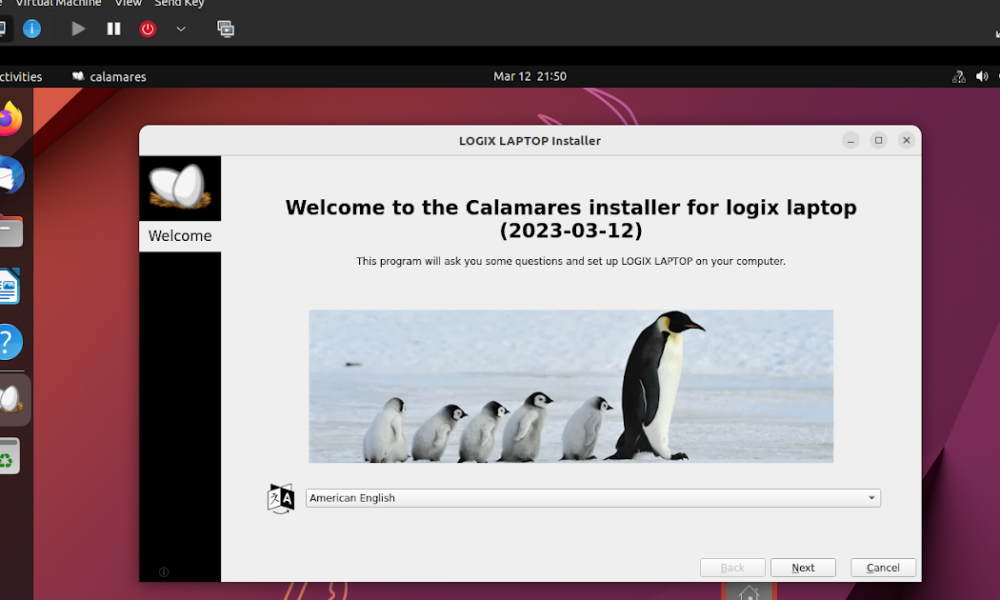Launch Firefox from the dock
This screenshot has height=600, width=1000.
(10, 119)
